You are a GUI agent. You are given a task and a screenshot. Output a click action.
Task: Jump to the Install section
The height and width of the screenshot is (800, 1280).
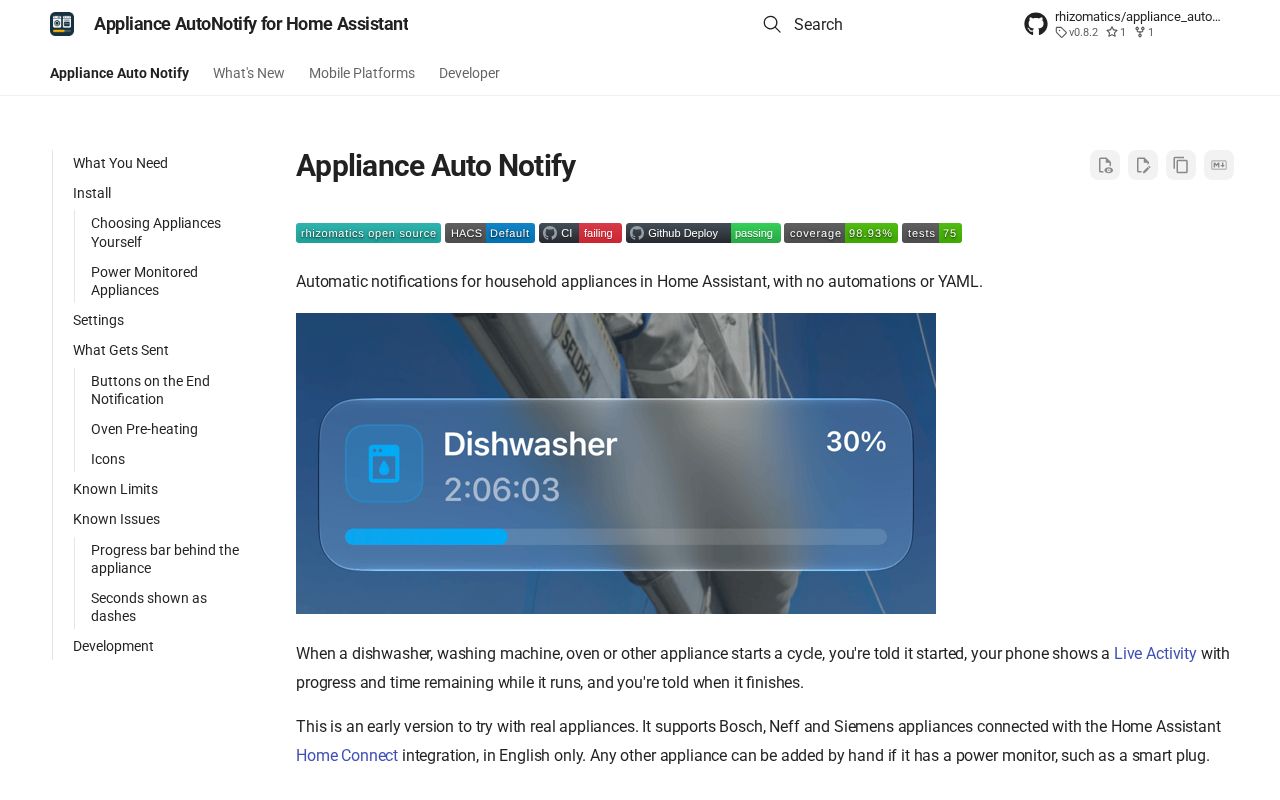tap(92, 193)
